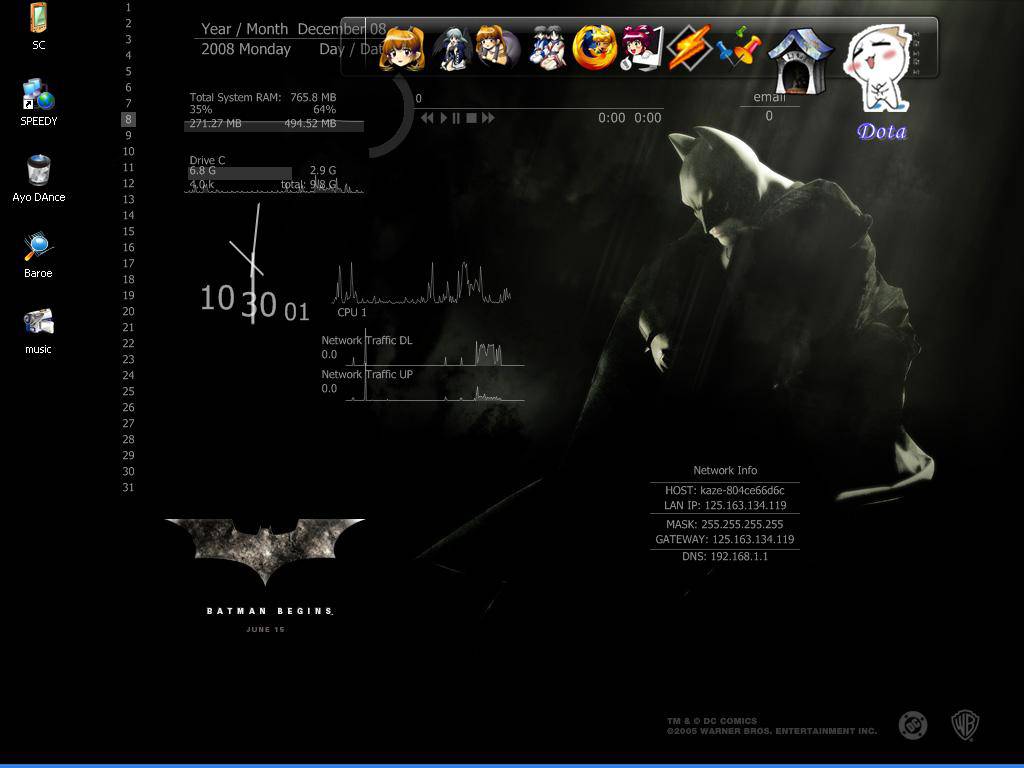Click the 'HOST: kaze-804ce66d6c' line
Screen dimensions: 1024x768
click(725, 490)
